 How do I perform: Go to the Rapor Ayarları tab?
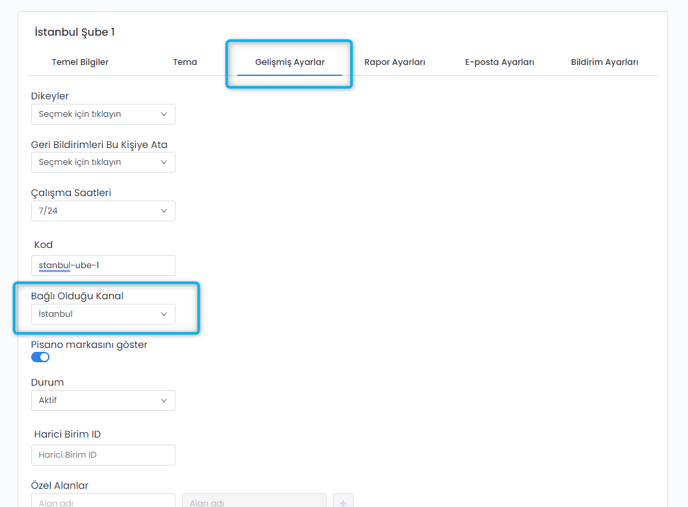pyautogui.click(x=394, y=62)
